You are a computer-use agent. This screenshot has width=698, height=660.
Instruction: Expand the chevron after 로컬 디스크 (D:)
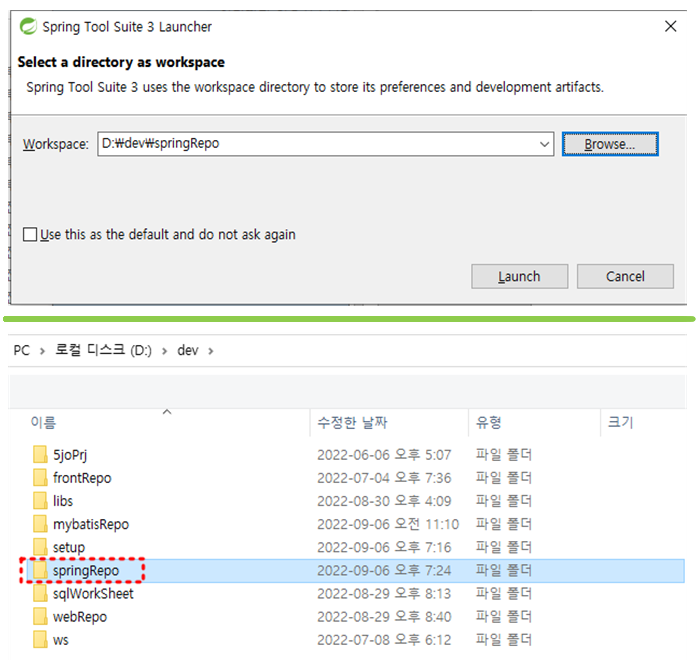165,351
